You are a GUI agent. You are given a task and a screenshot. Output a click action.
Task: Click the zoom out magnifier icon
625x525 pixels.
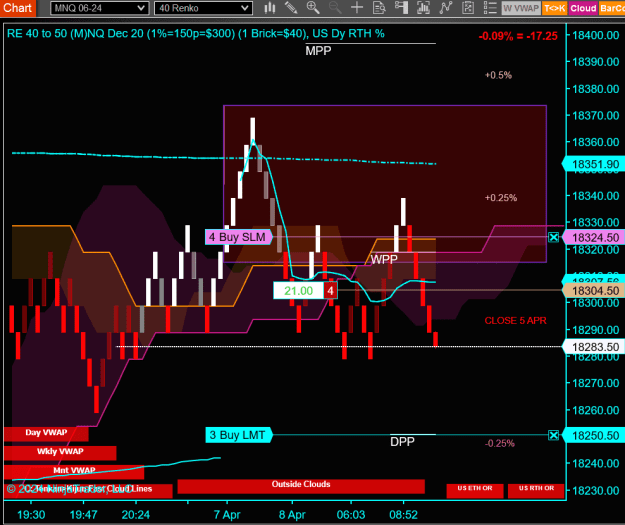[x=335, y=8]
